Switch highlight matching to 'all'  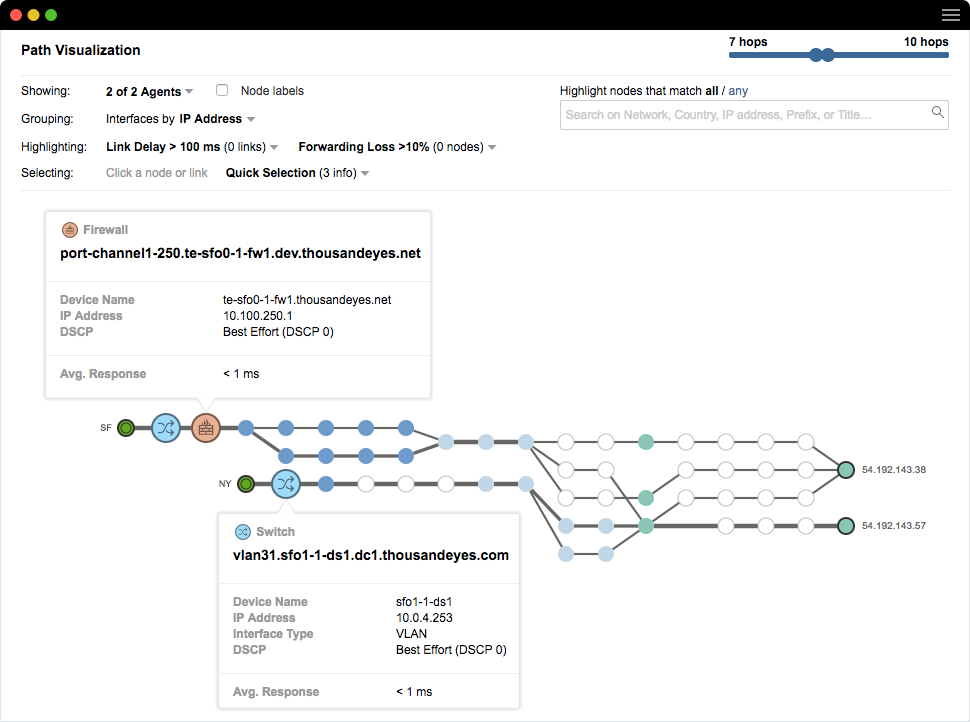pyautogui.click(x=711, y=91)
